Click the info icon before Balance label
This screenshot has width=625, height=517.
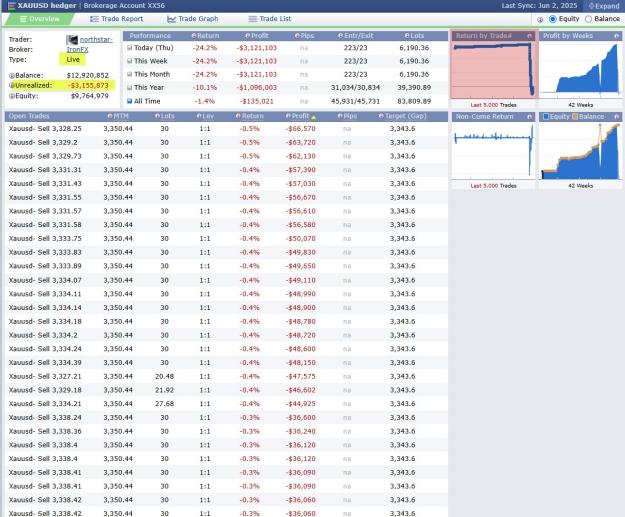pos(12,76)
